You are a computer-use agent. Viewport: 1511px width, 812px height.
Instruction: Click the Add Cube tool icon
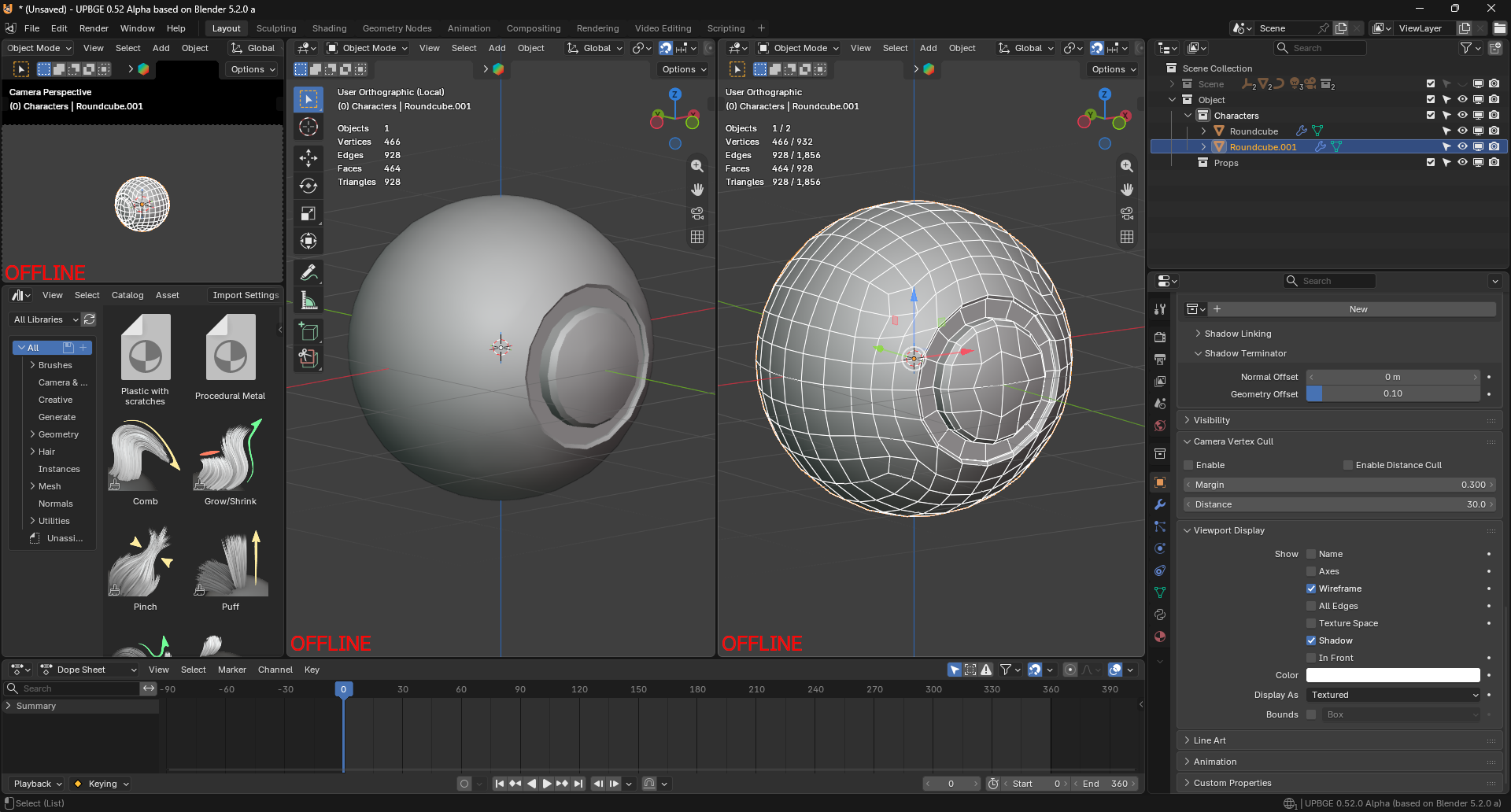click(x=308, y=332)
